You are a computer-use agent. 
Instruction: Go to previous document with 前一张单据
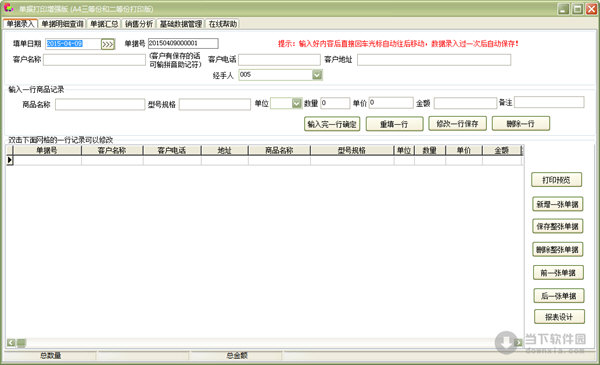coord(558,273)
